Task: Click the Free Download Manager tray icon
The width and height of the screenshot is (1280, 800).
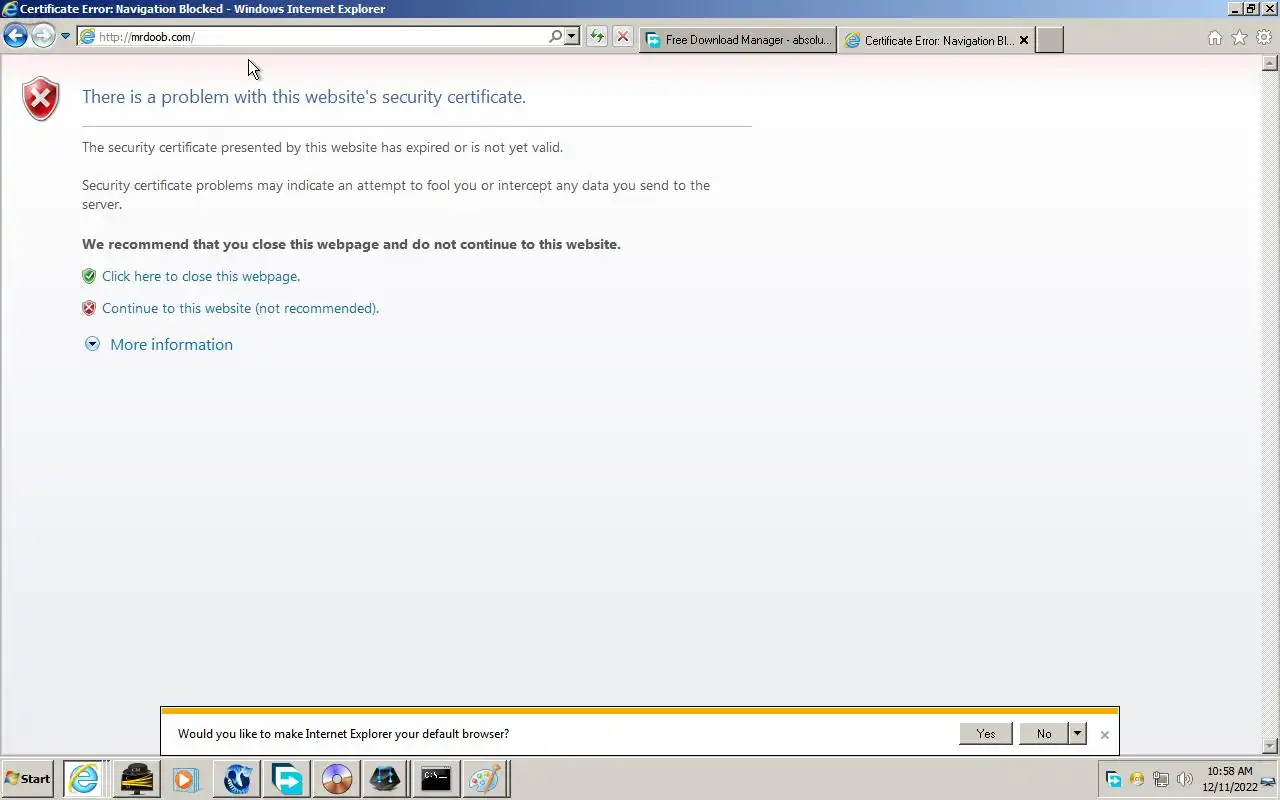Action: [x=1113, y=779]
